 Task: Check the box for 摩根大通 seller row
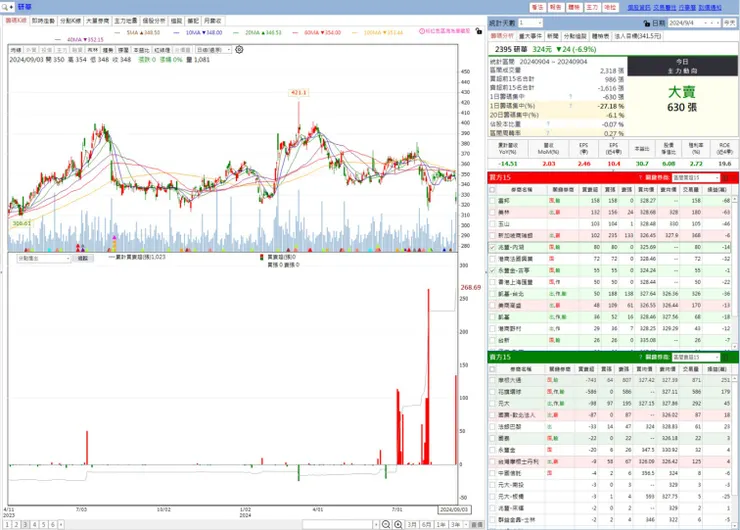492,380
